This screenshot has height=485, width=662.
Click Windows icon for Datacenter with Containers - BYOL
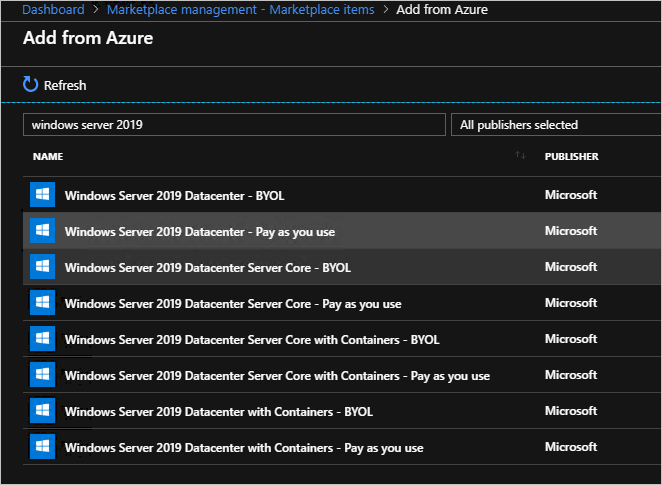tap(42, 411)
